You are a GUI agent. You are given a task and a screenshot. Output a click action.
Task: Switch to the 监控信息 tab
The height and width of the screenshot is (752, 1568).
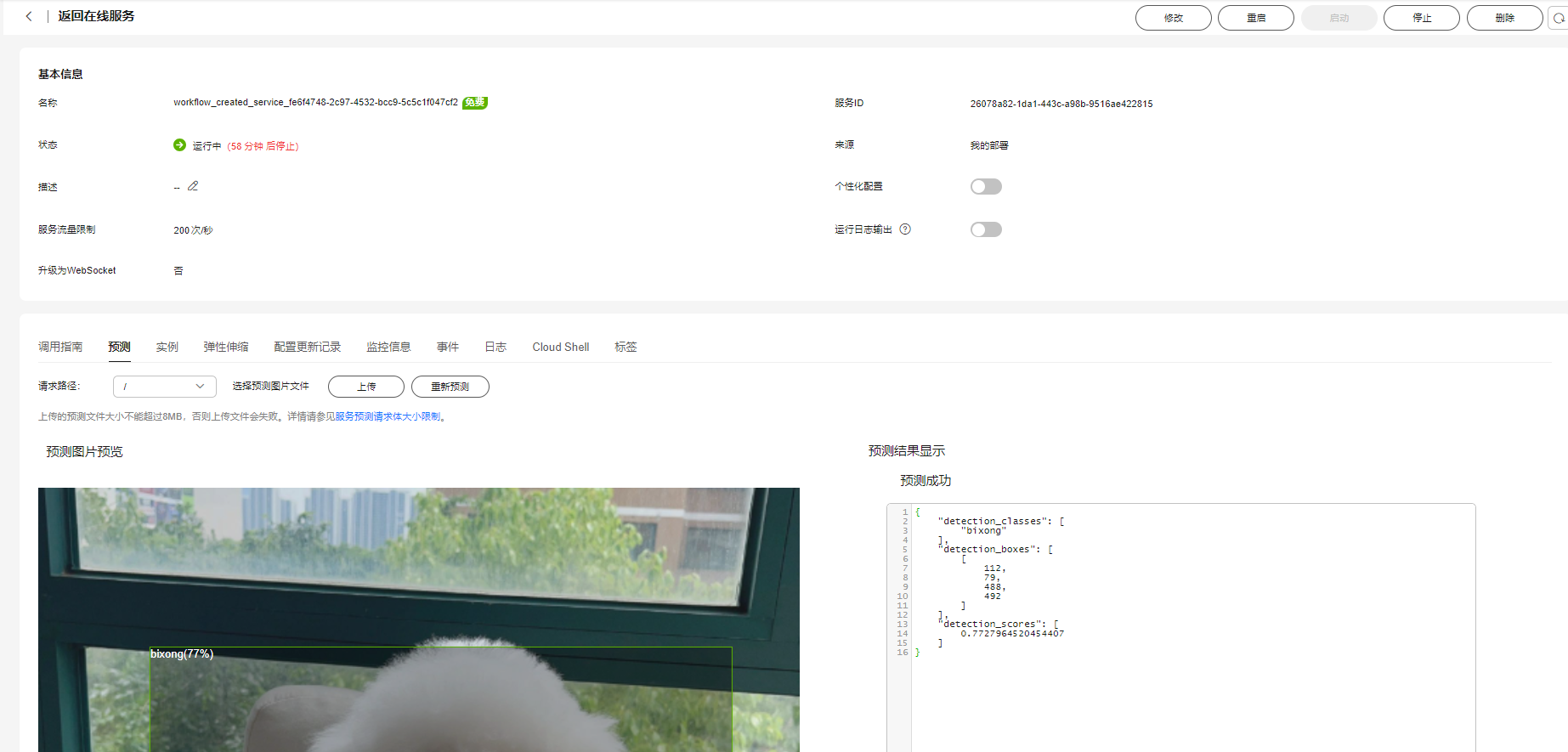point(388,347)
